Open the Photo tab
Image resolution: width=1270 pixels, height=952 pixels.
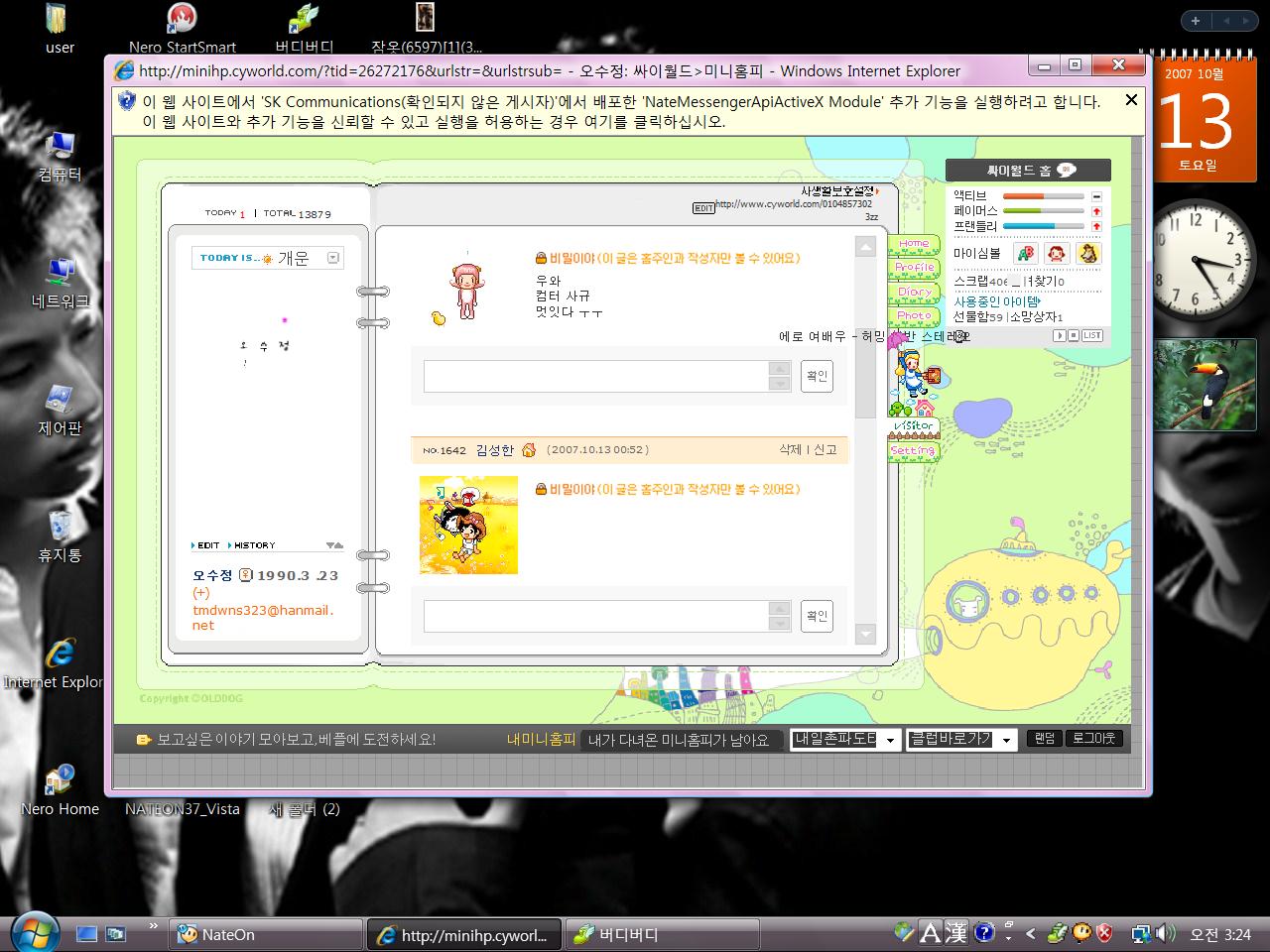(x=913, y=315)
